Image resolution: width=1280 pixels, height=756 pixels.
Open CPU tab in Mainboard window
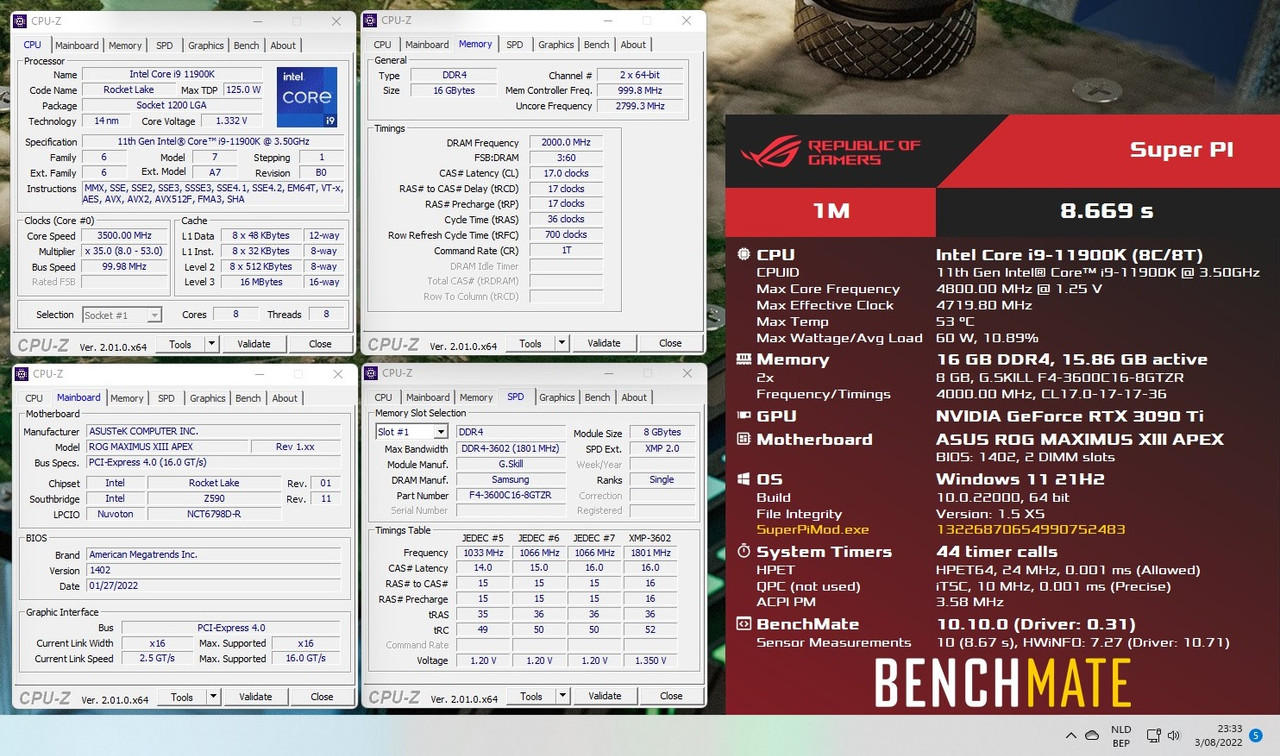34,398
